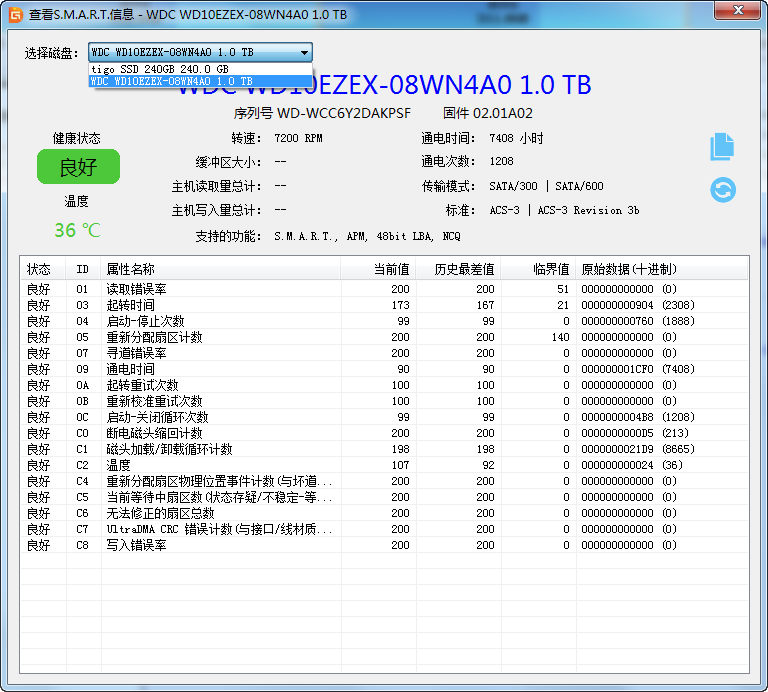Click the supported features S.M.A.R.T., APM text
This screenshot has height=692, width=768.
(x=367, y=237)
